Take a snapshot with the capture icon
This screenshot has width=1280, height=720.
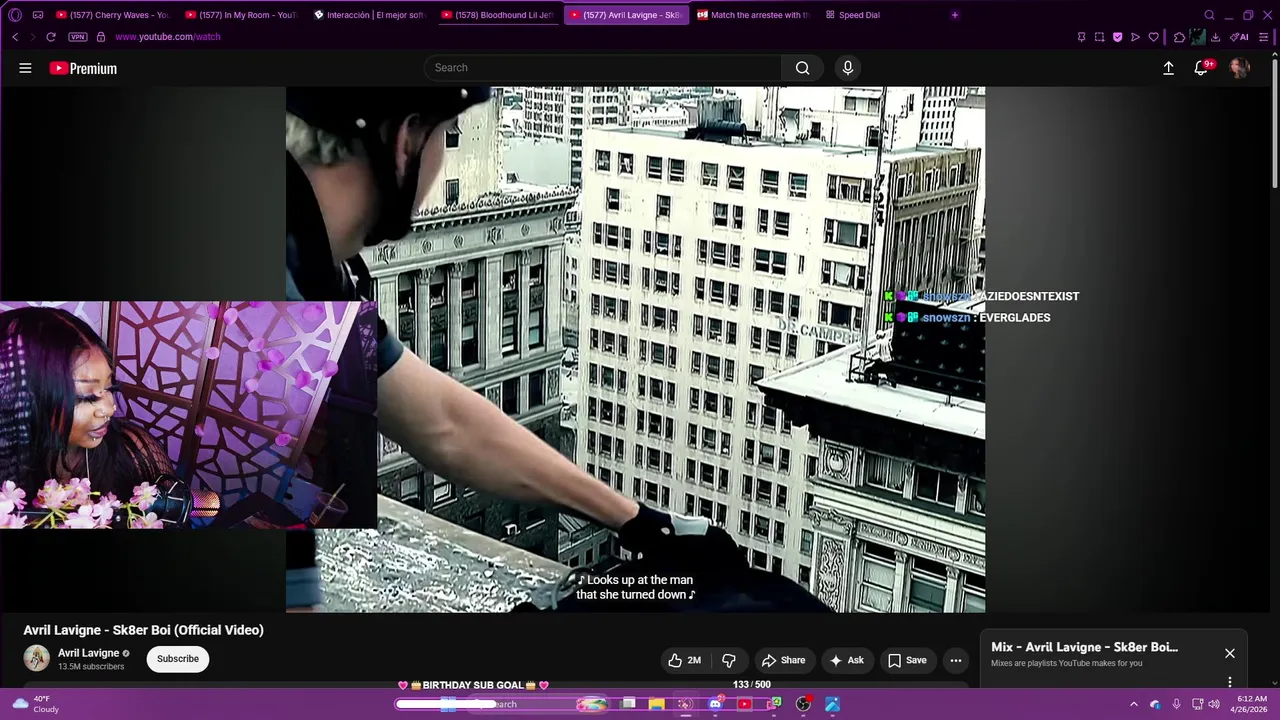[1099, 37]
